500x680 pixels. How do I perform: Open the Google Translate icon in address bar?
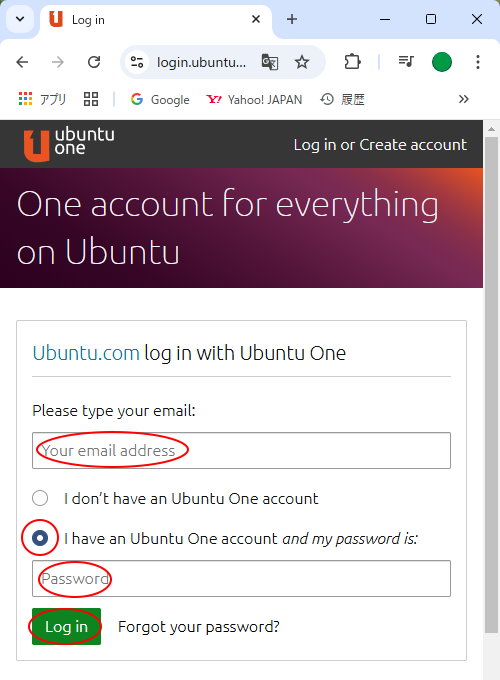(x=270, y=62)
